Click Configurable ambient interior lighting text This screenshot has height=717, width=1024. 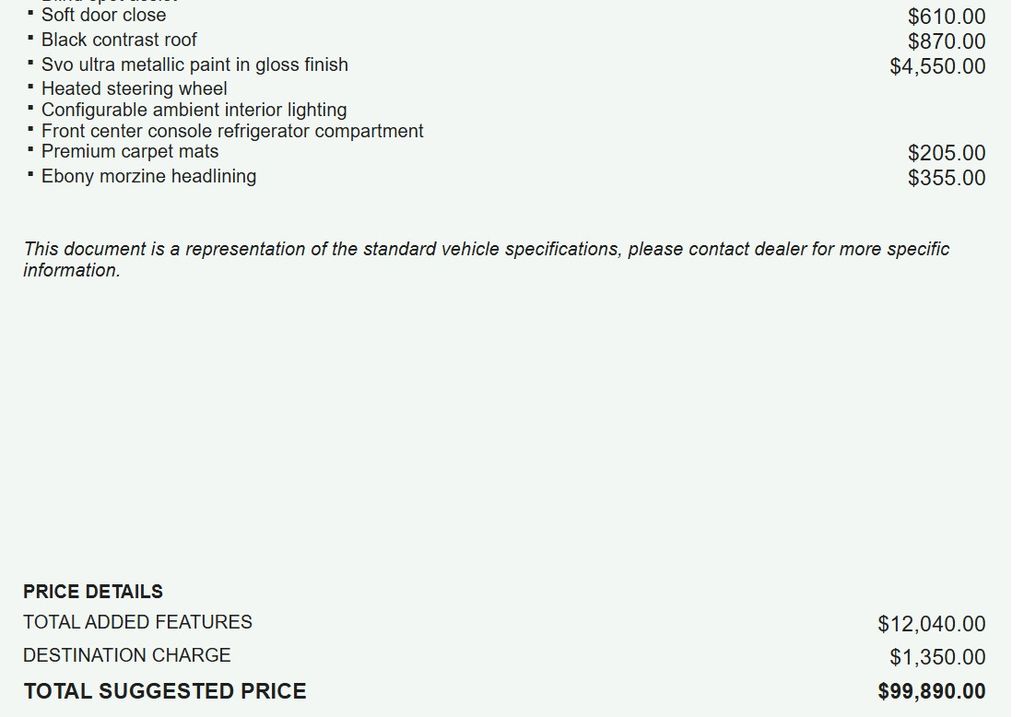click(194, 110)
